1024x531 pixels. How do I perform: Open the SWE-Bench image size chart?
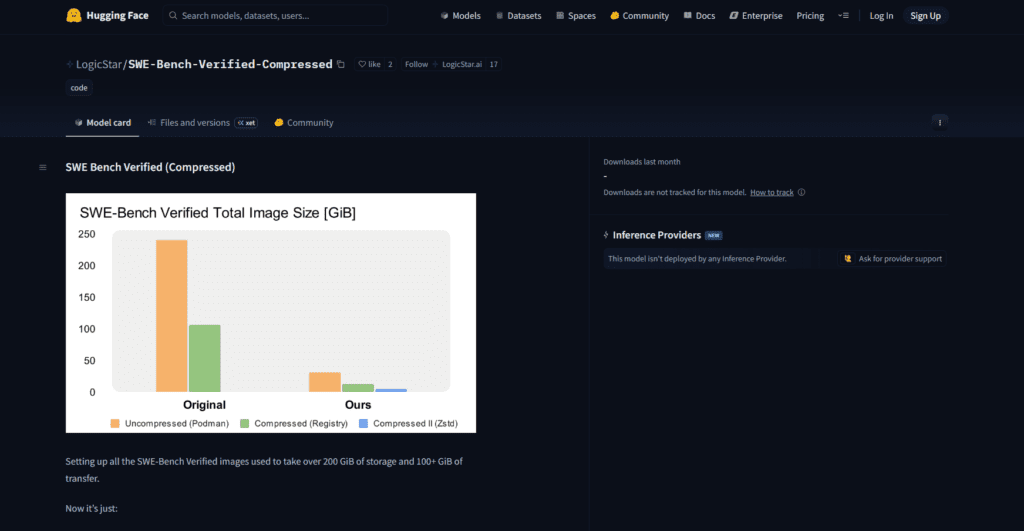coord(270,313)
